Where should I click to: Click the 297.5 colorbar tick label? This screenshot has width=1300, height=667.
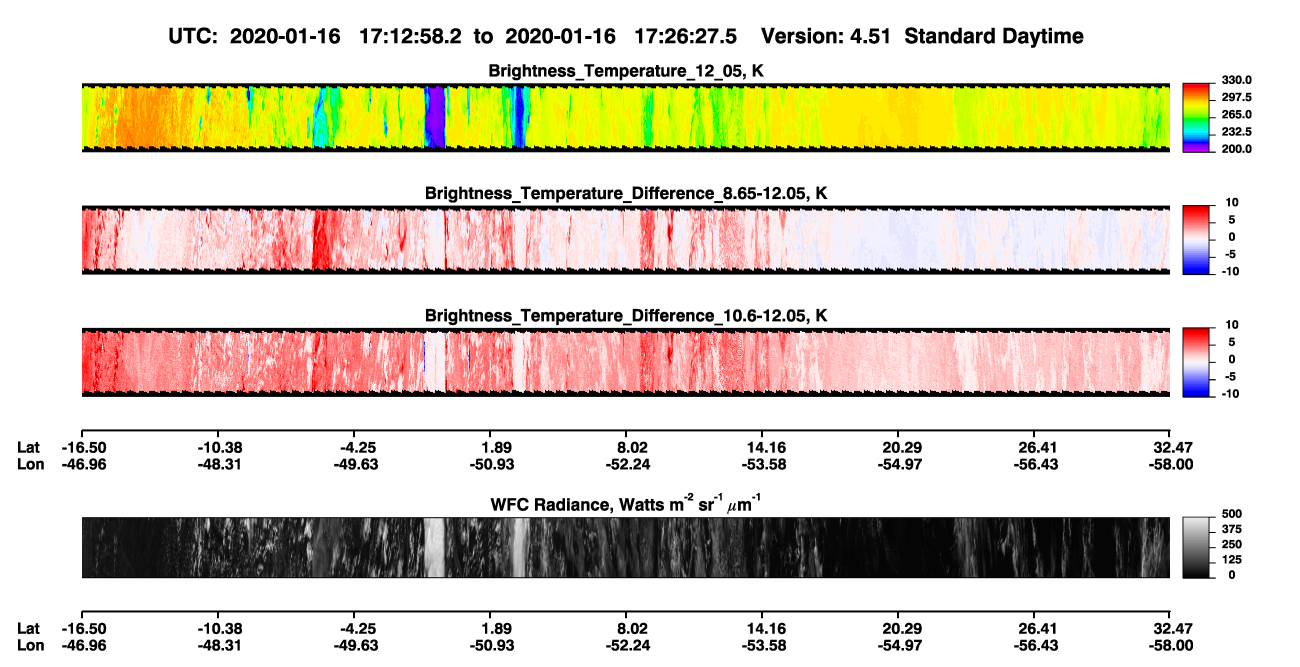point(1236,98)
